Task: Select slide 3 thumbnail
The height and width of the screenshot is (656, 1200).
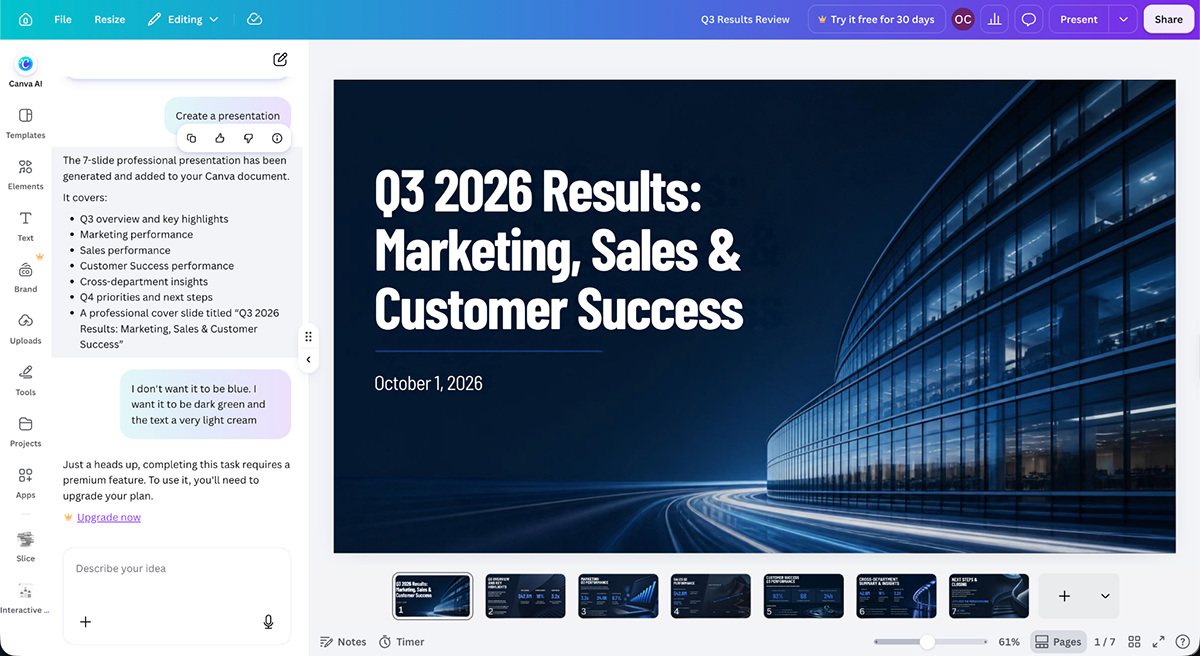Action: coord(618,596)
